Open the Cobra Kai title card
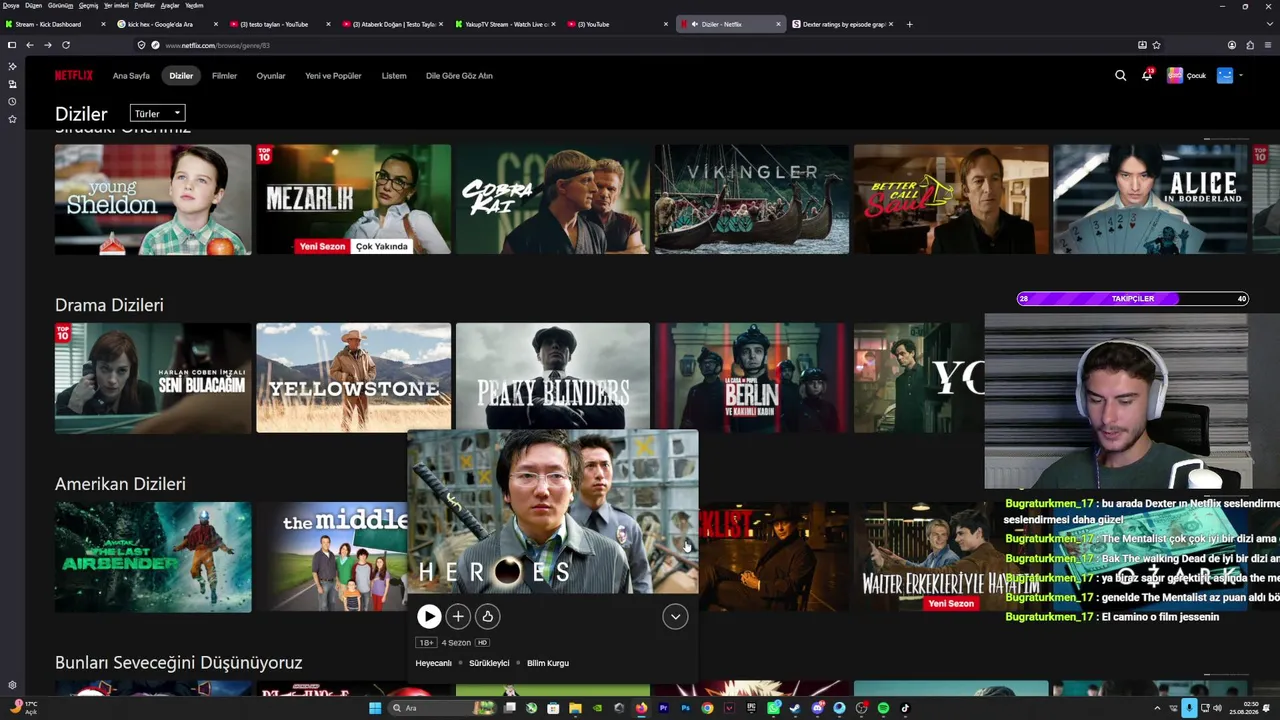1280x720 pixels. tap(553, 199)
